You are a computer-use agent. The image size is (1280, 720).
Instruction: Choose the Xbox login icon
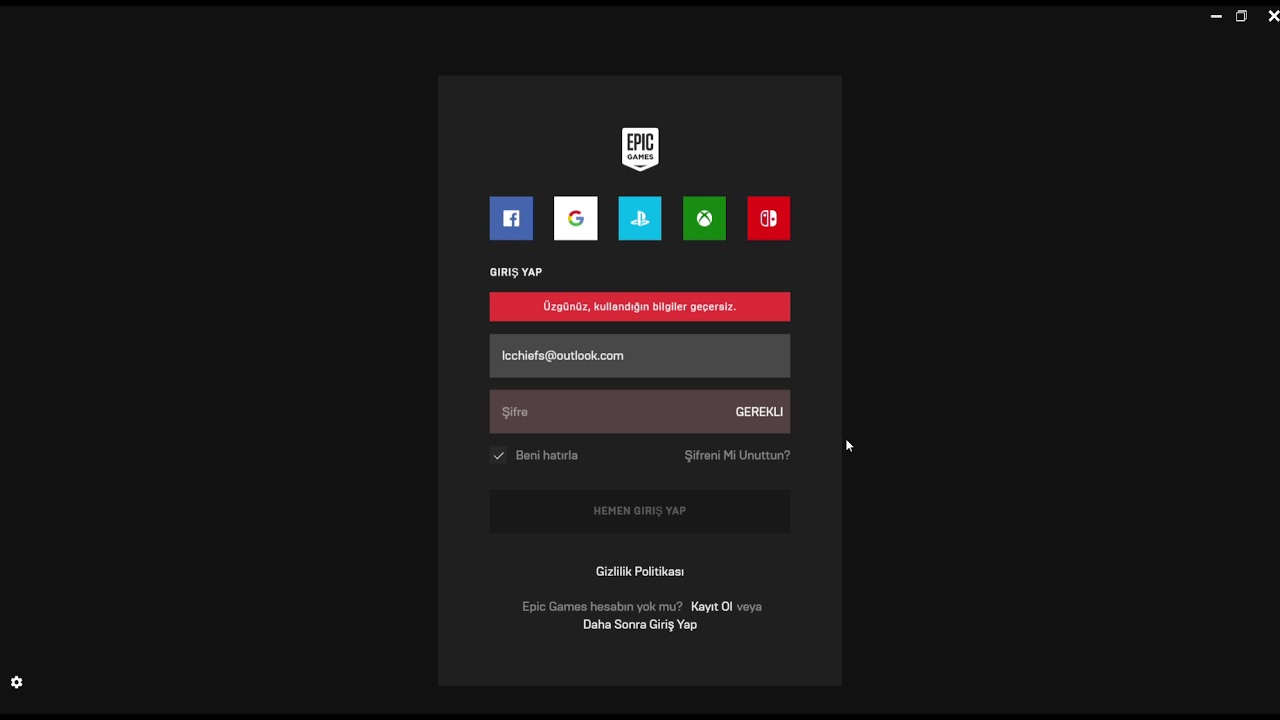(704, 218)
